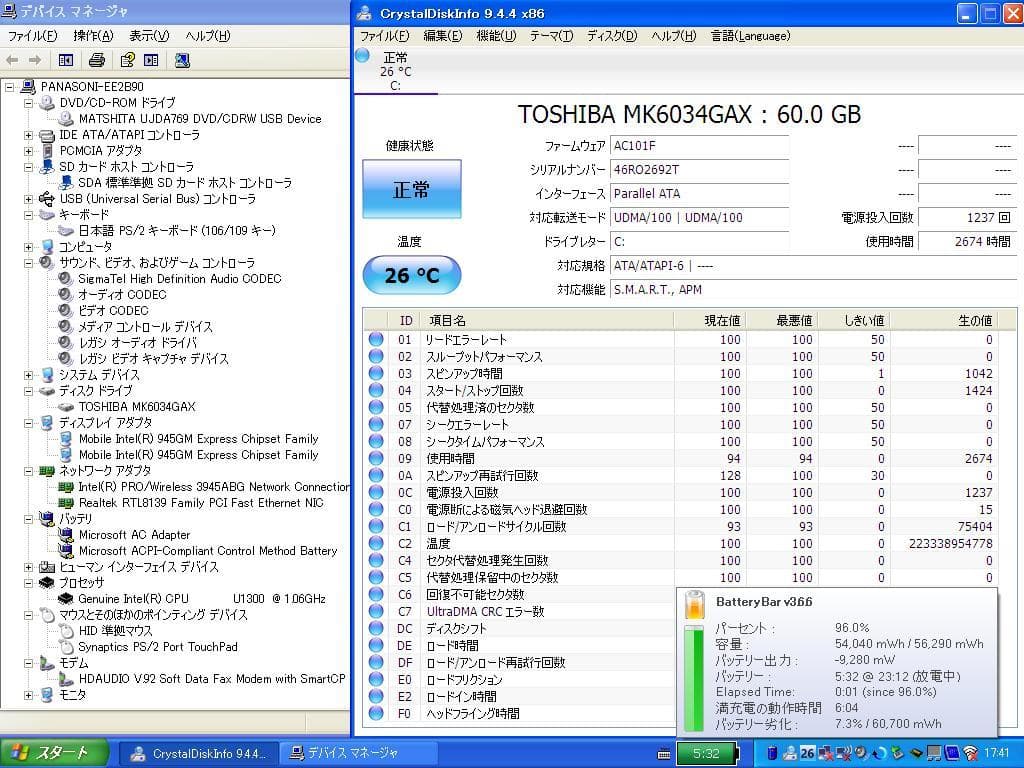Click the printer icon in Device Manager toolbar
This screenshot has height=768, width=1024.
click(x=97, y=60)
